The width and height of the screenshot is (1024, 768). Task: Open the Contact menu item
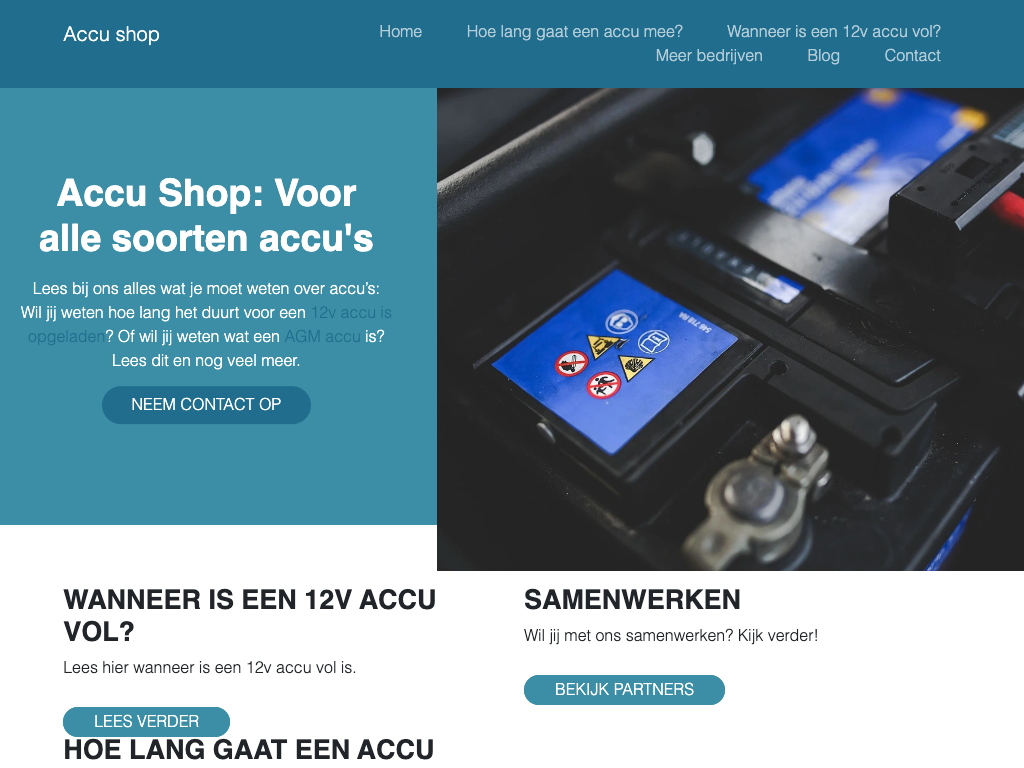tap(912, 56)
